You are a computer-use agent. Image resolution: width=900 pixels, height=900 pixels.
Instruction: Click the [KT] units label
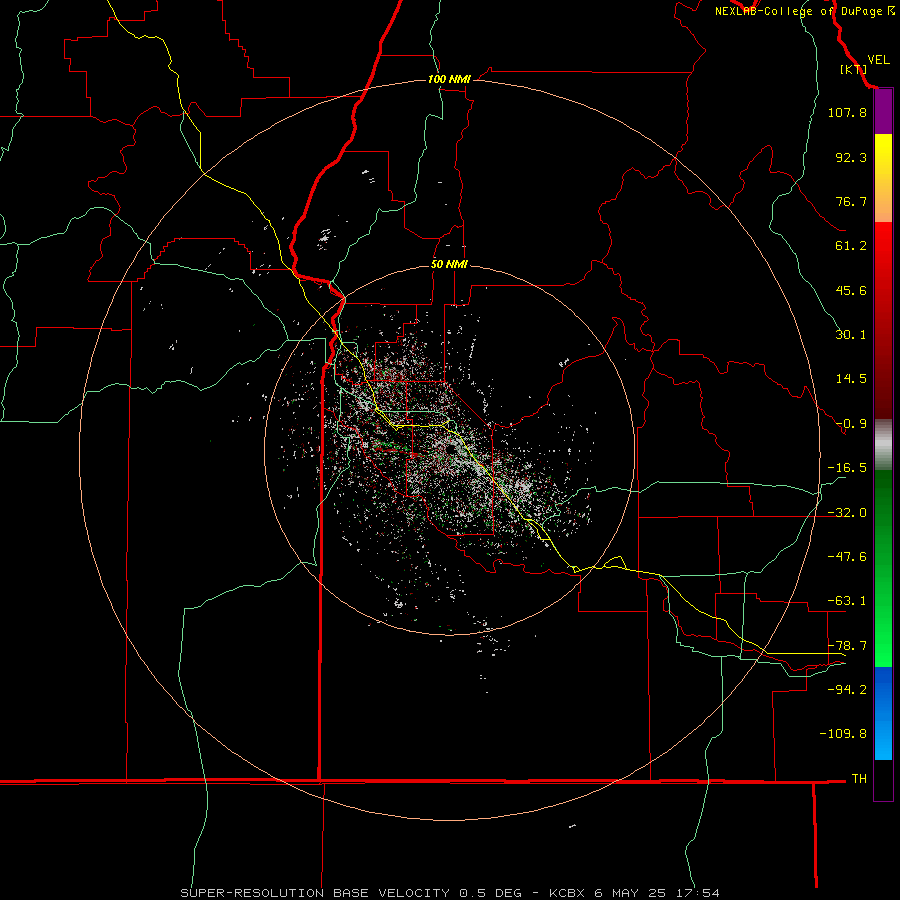click(854, 69)
